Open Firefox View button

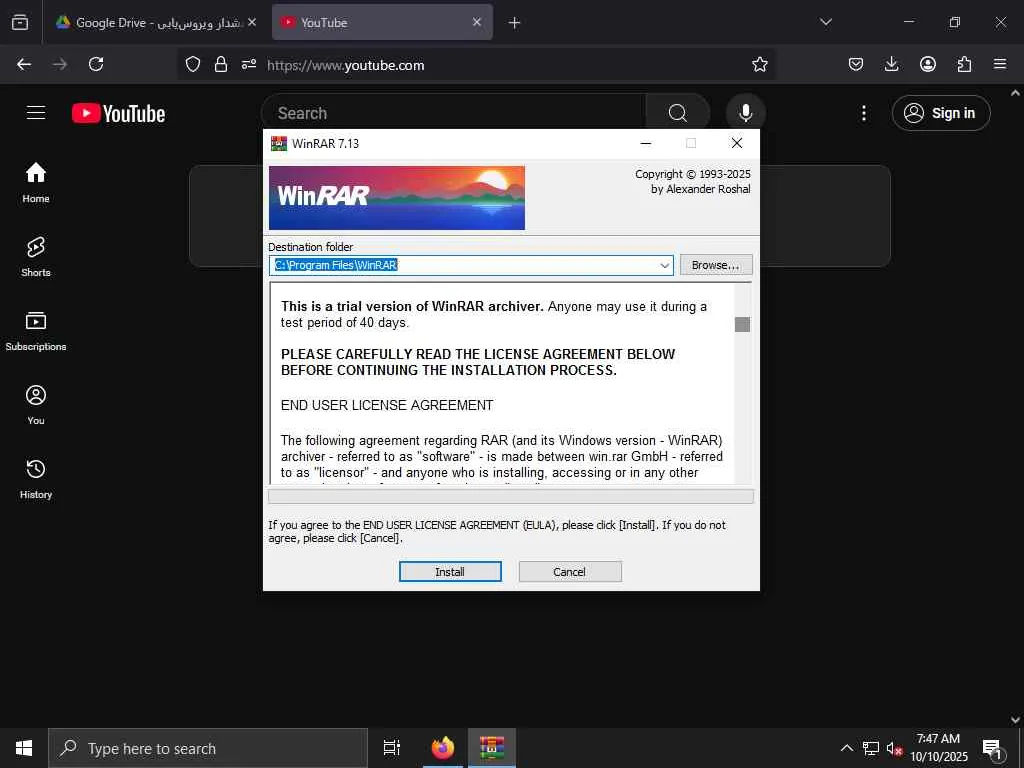pyautogui.click(x=20, y=22)
